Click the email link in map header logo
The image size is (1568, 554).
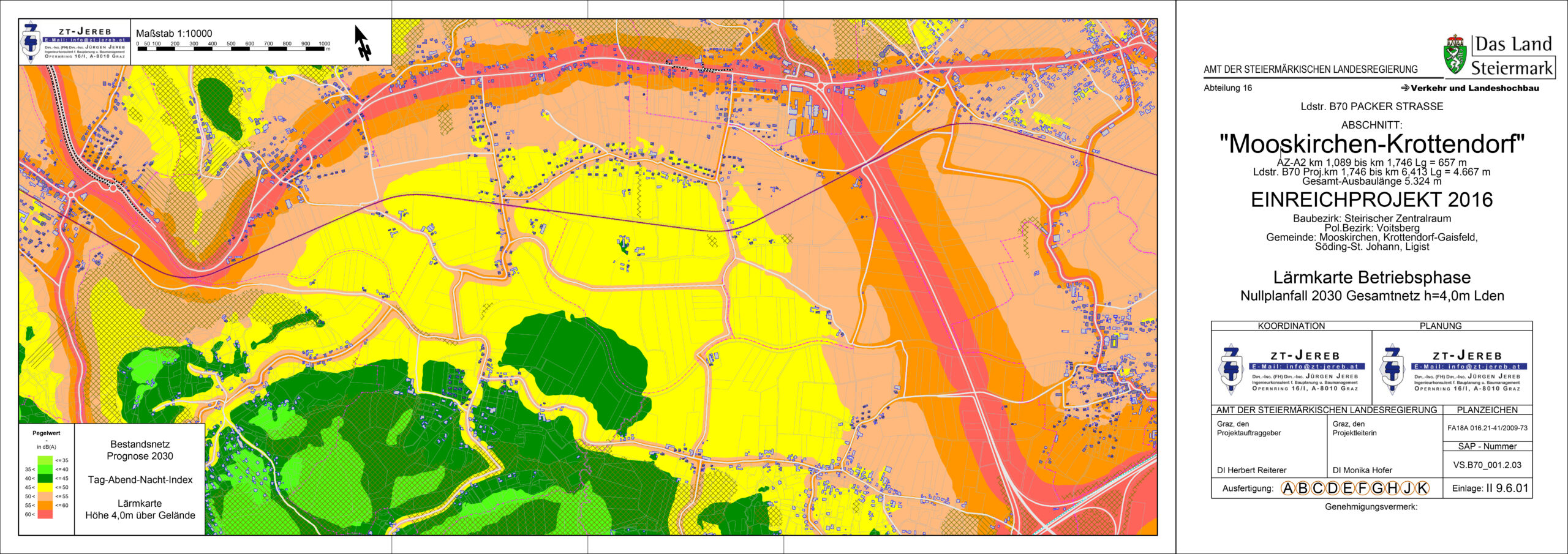point(85,40)
